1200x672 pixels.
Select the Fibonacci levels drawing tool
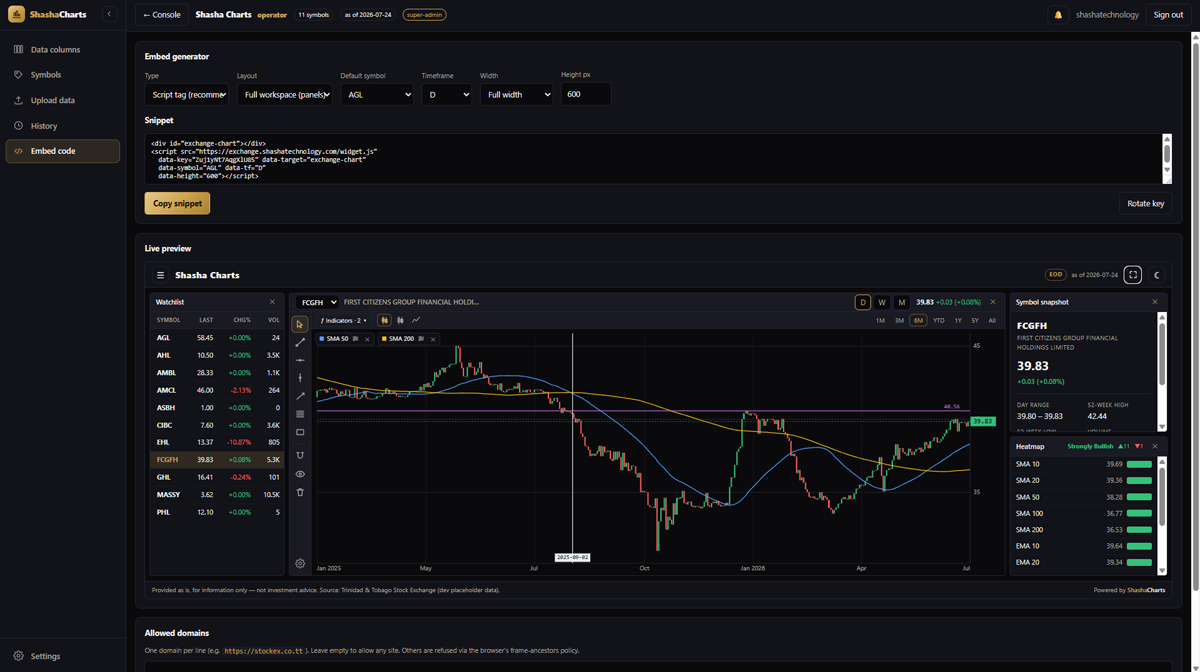[300, 414]
